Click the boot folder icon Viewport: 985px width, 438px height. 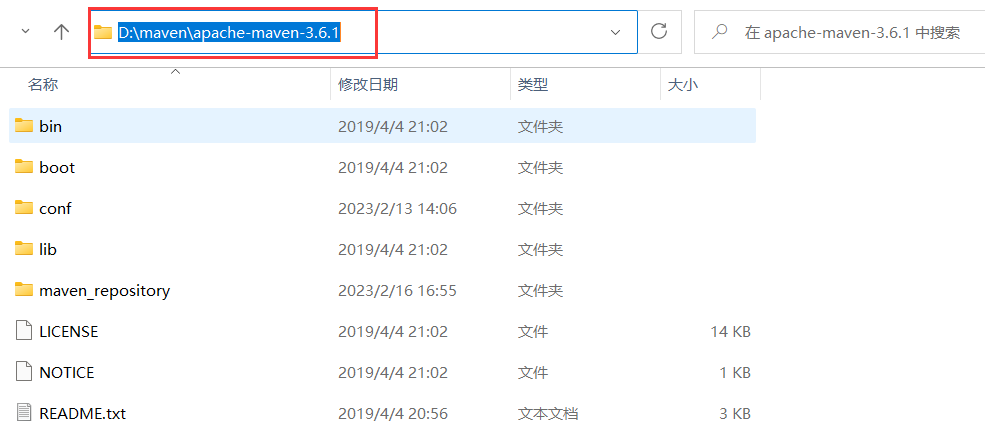point(24,167)
